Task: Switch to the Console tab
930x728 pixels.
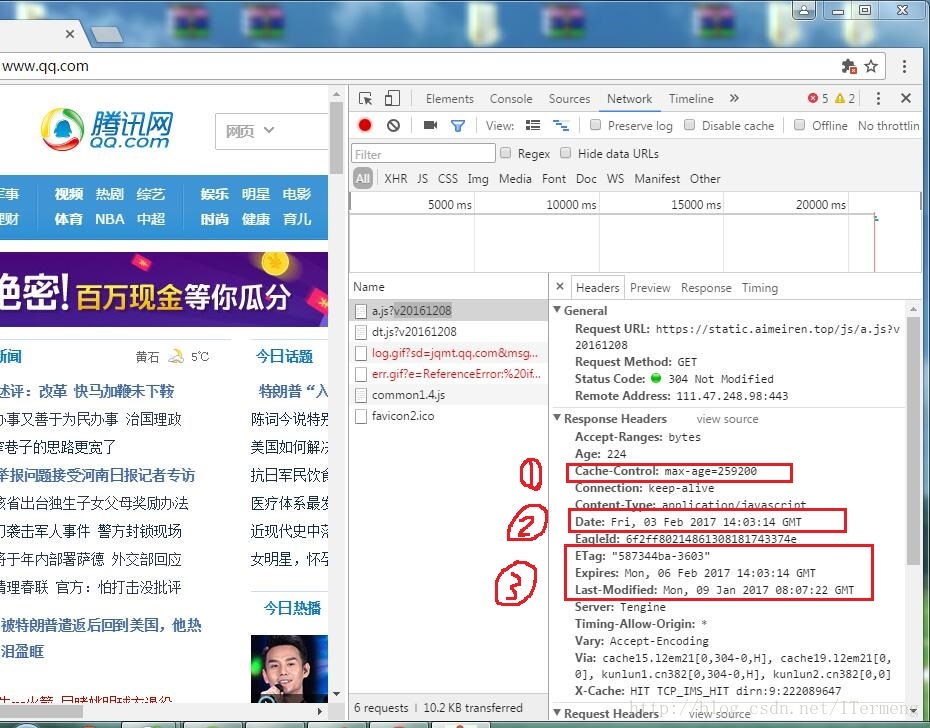Action: point(511,98)
